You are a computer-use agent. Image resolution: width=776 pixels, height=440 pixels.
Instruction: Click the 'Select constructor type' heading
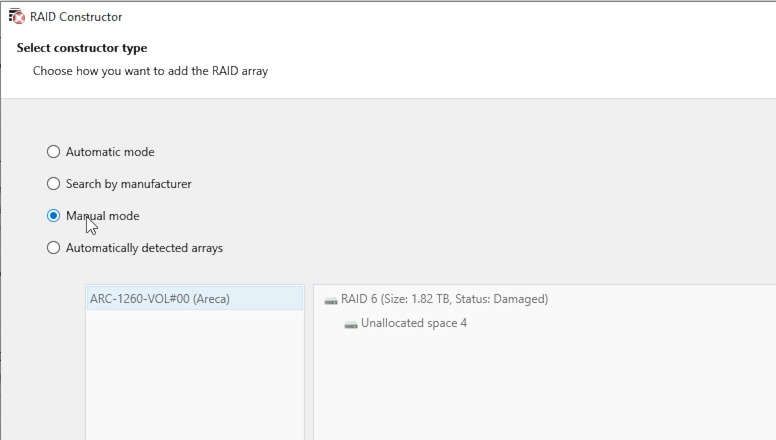pos(82,48)
